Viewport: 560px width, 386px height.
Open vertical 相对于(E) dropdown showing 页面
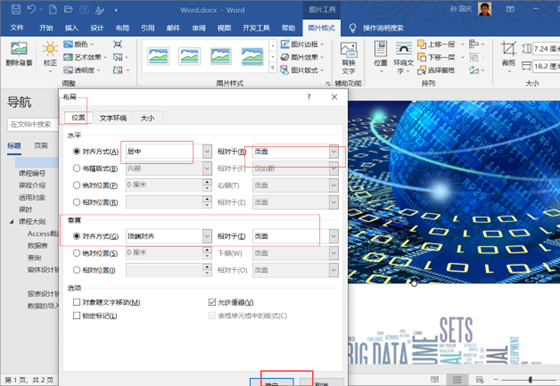pyautogui.click(x=334, y=236)
